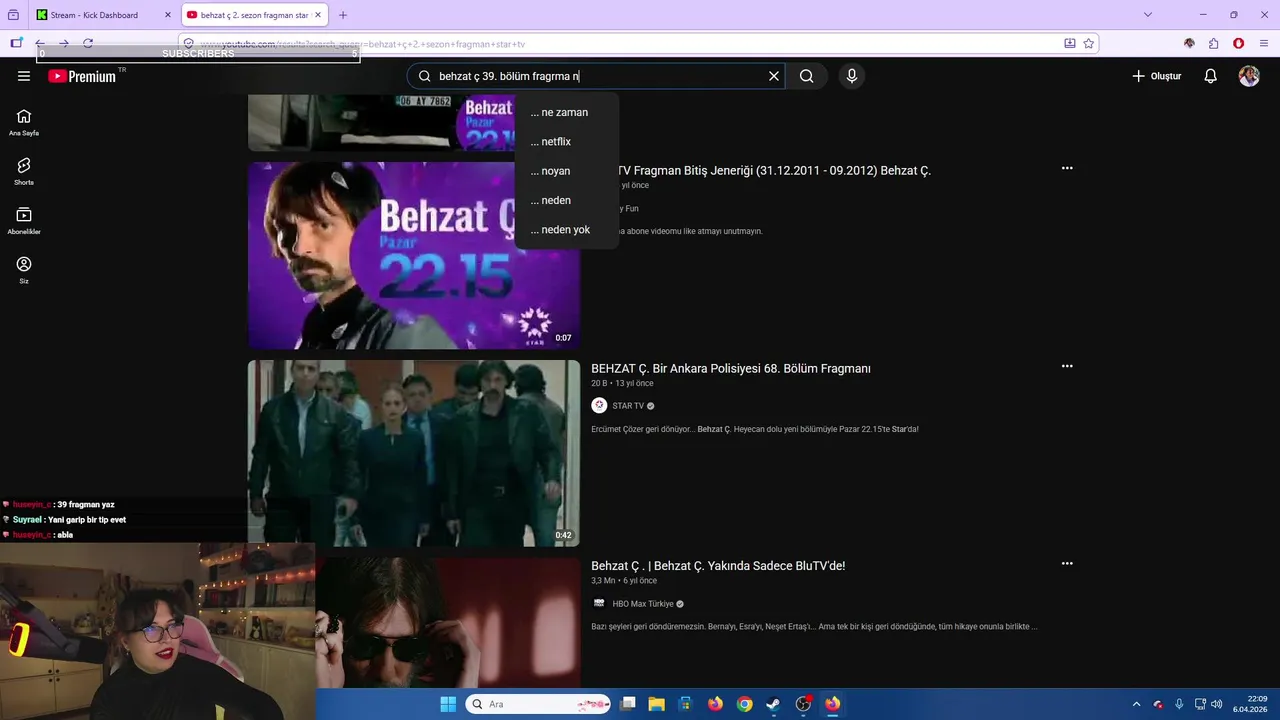The width and height of the screenshot is (1280, 720).
Task: Open a new browser tab
Action: (343, 15)
